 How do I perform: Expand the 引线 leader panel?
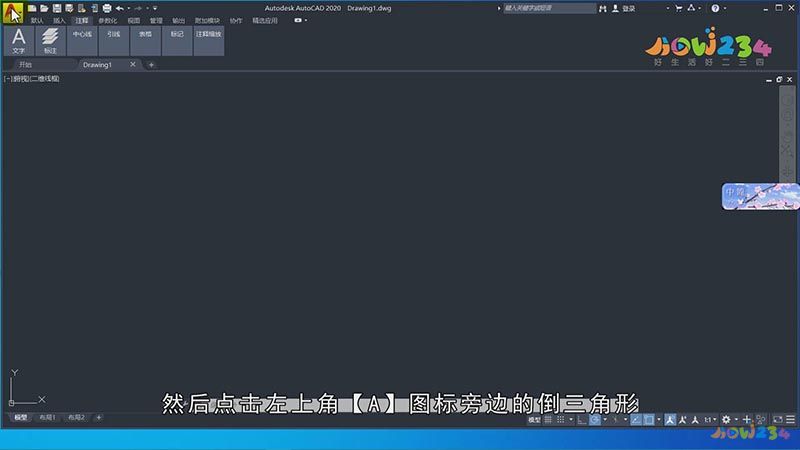[113, 40]
